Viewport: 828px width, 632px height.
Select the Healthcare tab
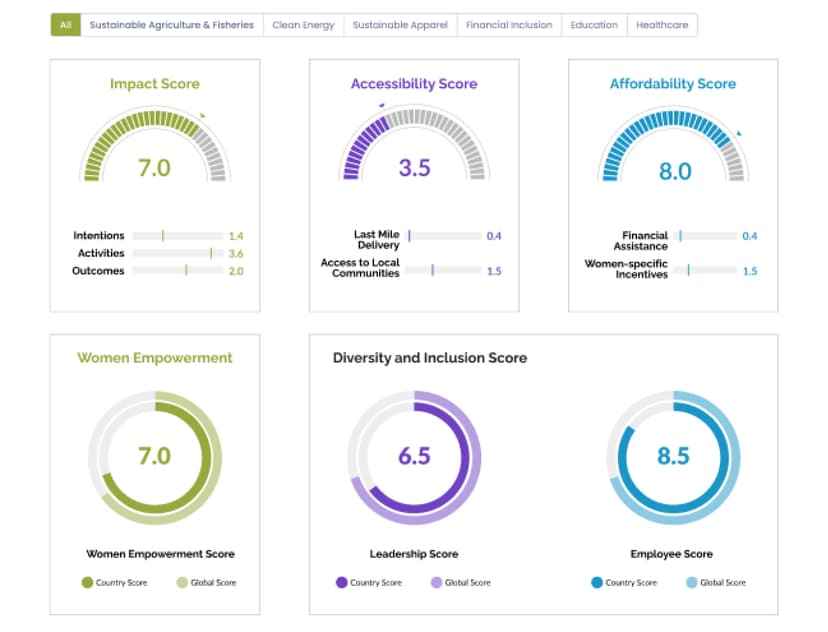(662, 25)
